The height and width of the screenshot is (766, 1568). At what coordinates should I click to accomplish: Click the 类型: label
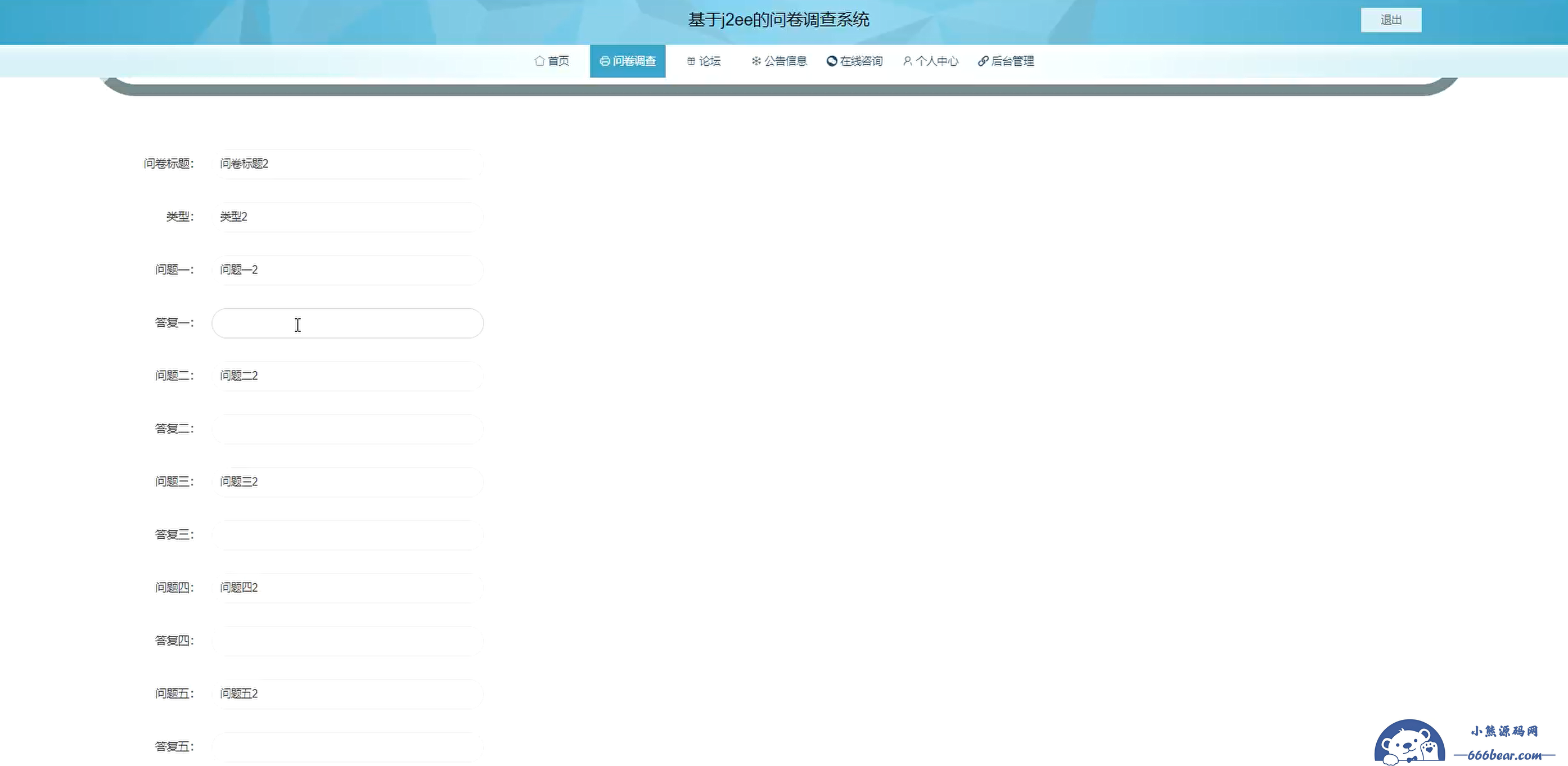tap(180, 216)
